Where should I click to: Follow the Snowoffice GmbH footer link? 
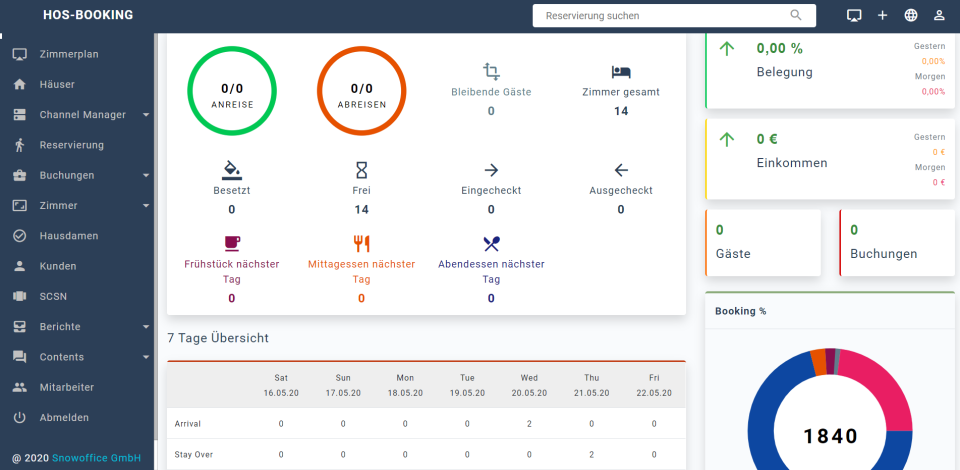[96, 458]
